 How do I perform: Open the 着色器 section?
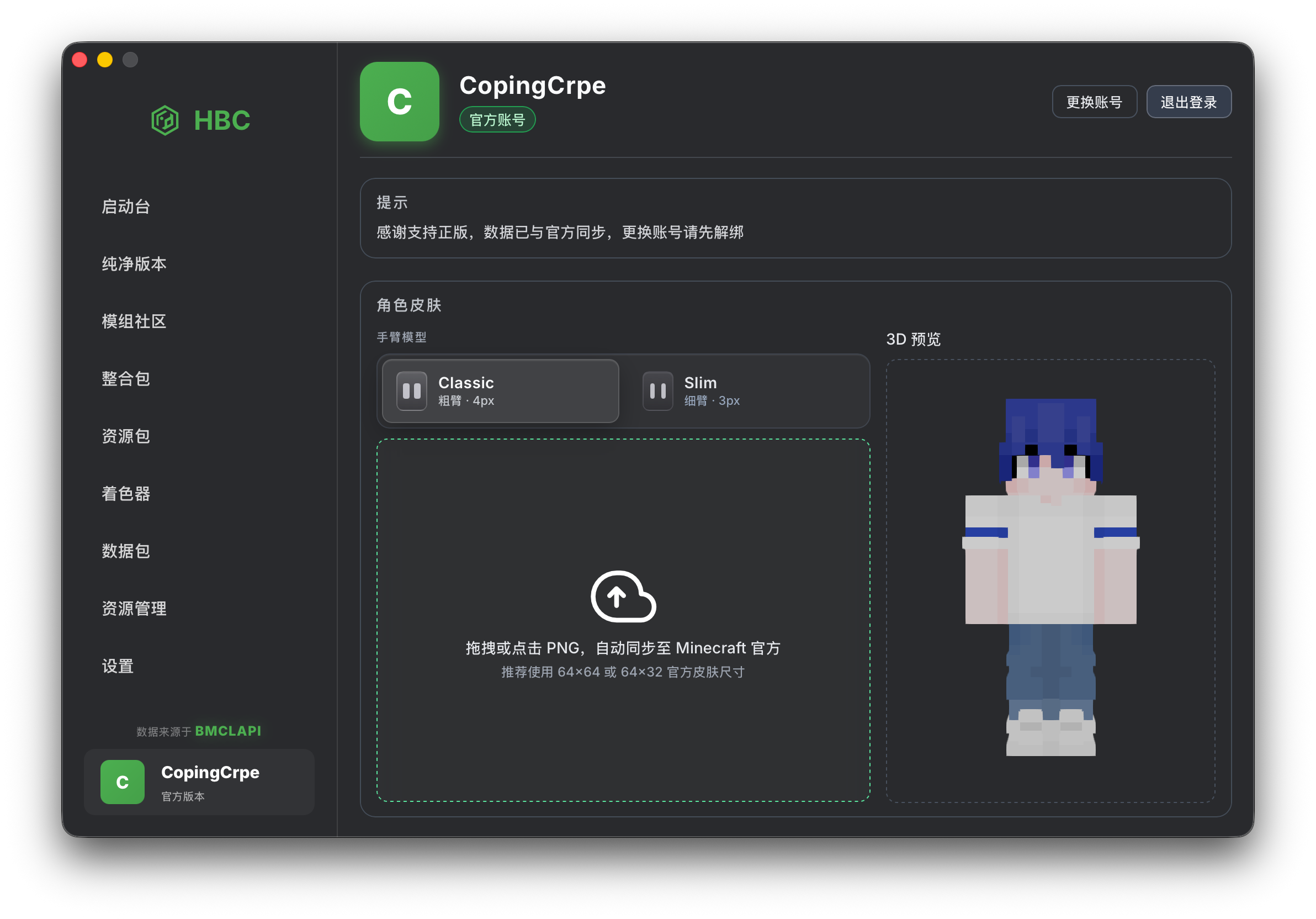point(126,494)
